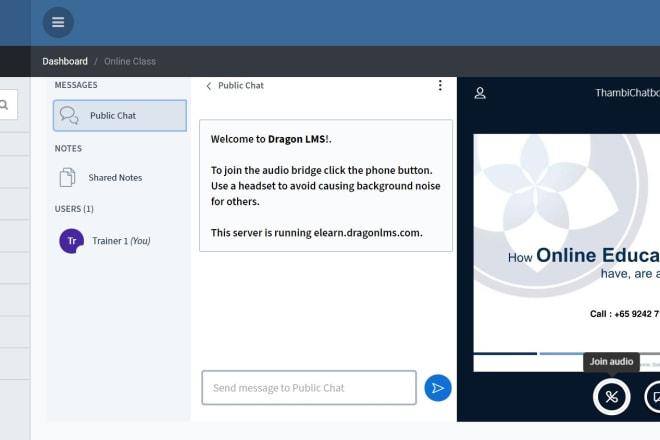Click the Online Class breadcrumb
This screenshot has height=440, width=660.
[x=130, y=61]
